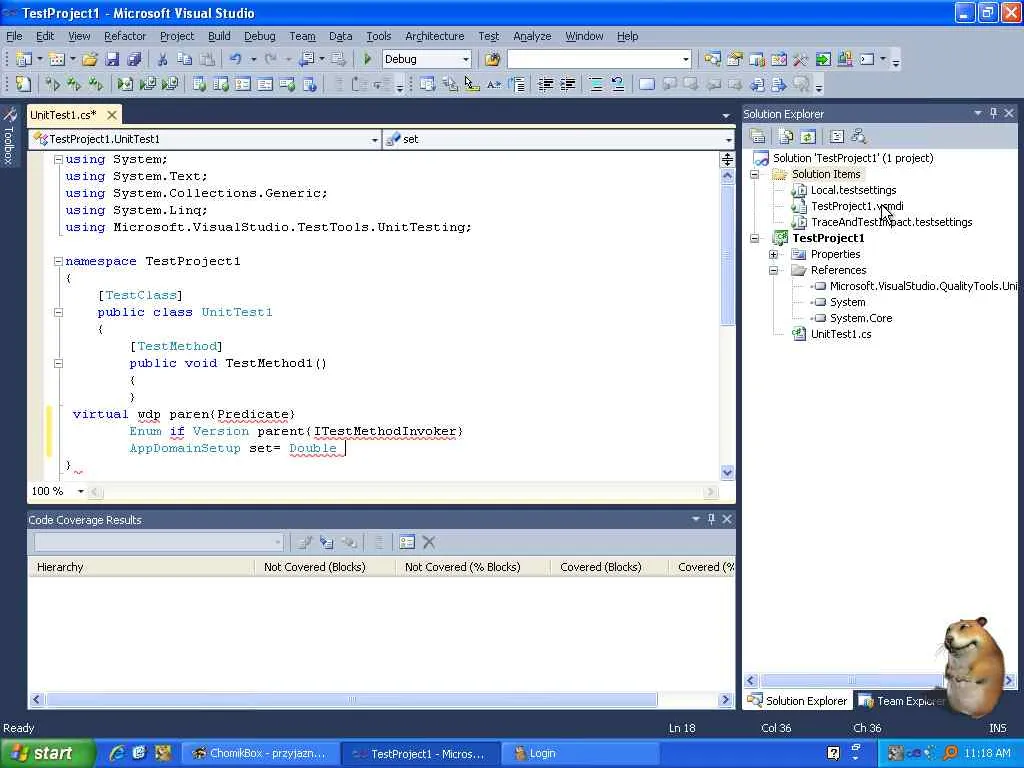Switch to the Team Explorer tab
Image resolution: width=1024 pixels, height=768 pixels.
pos(903,701)
